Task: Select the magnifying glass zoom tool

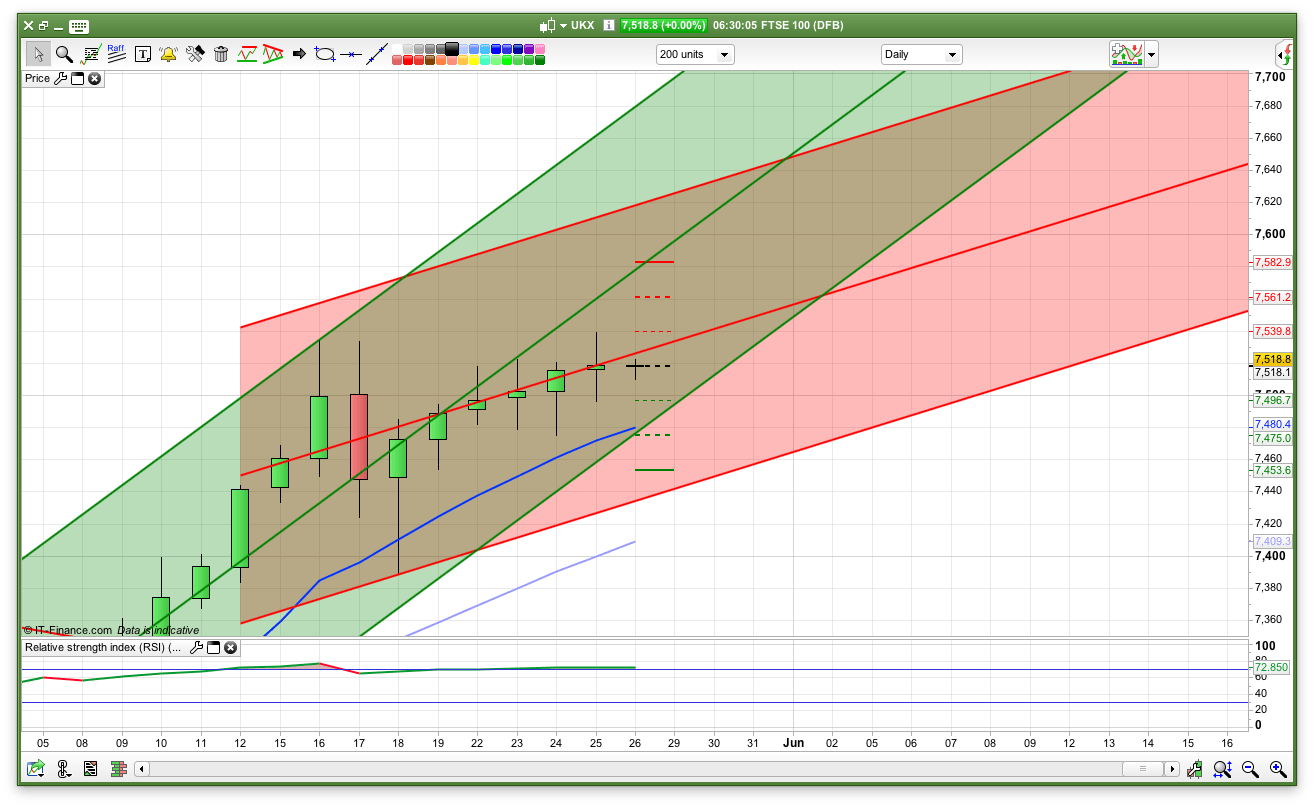Action: (64, 54)
